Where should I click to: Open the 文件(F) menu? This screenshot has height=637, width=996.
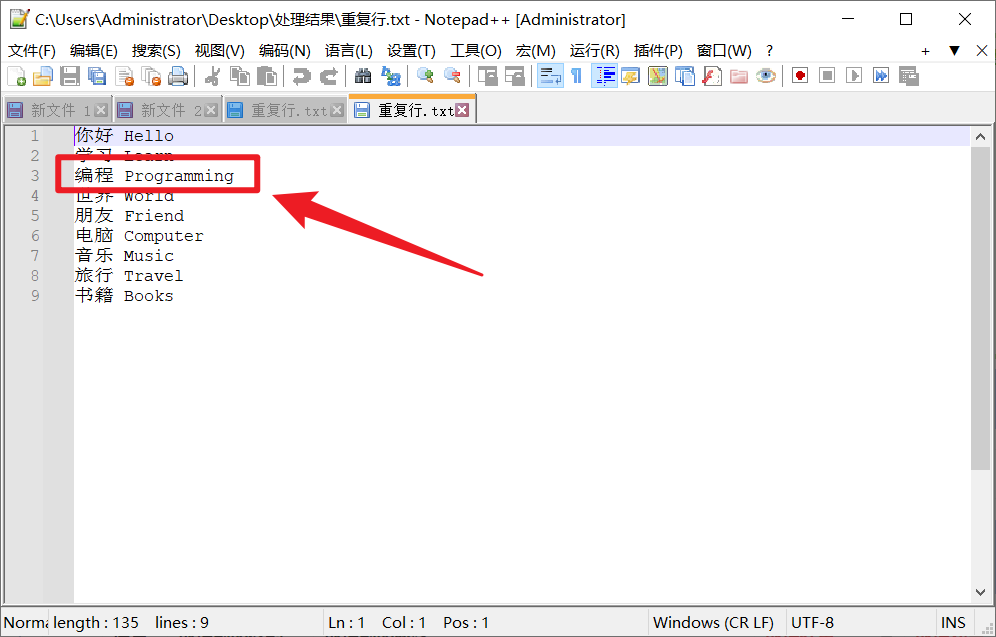point(32,51)
